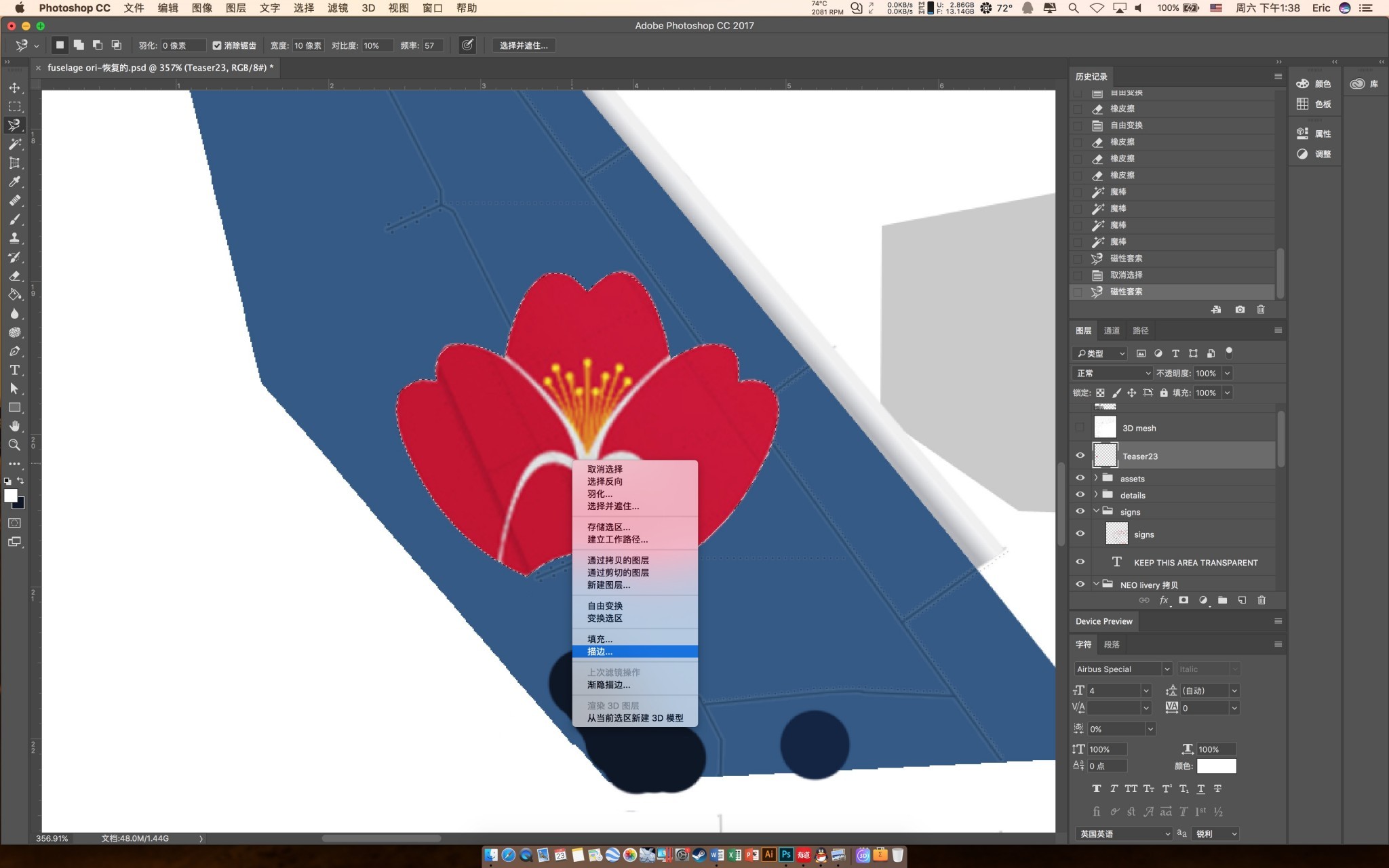Image resolution: width=1389 pixels, height=868 pixels.
Task: Open the fill percentage dropdown
Action: coord(1227,393)
